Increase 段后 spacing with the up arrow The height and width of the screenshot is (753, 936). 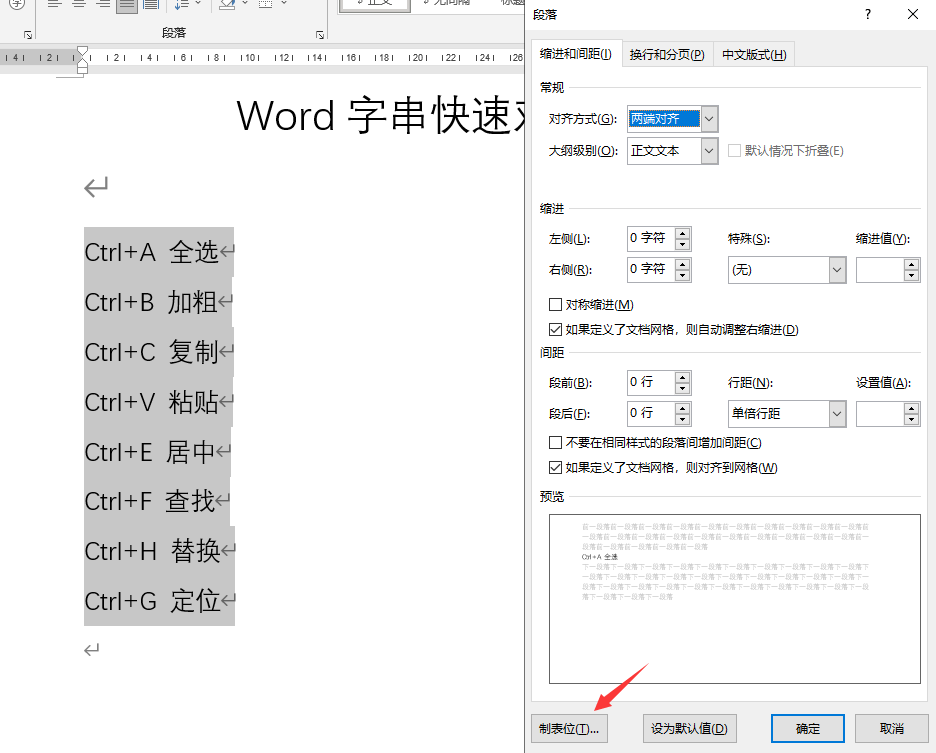pyautogui.click(x=682, y=408)
